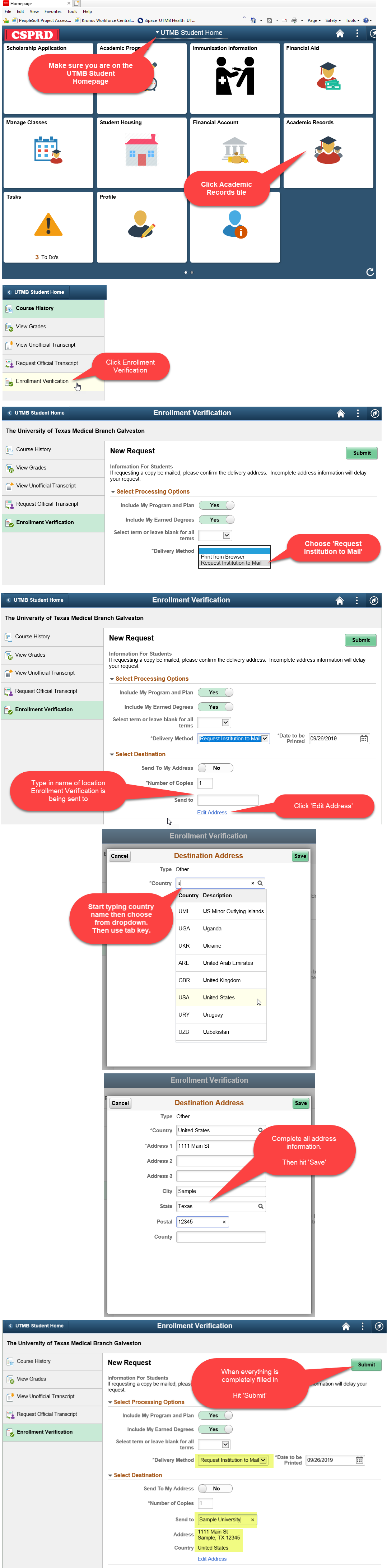
Task: Click Save in the dialog showing 1111 Main St
Action: (300, 1102)
